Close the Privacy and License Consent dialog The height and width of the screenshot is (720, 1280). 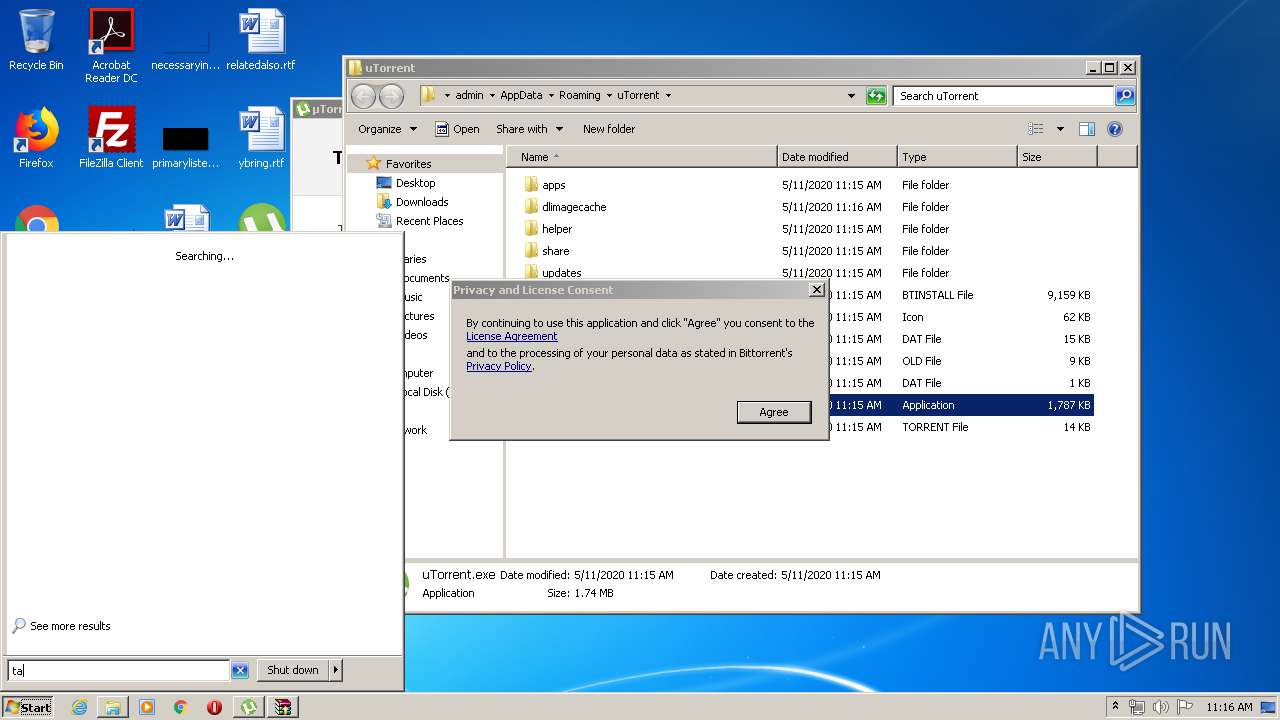(817, 289)
